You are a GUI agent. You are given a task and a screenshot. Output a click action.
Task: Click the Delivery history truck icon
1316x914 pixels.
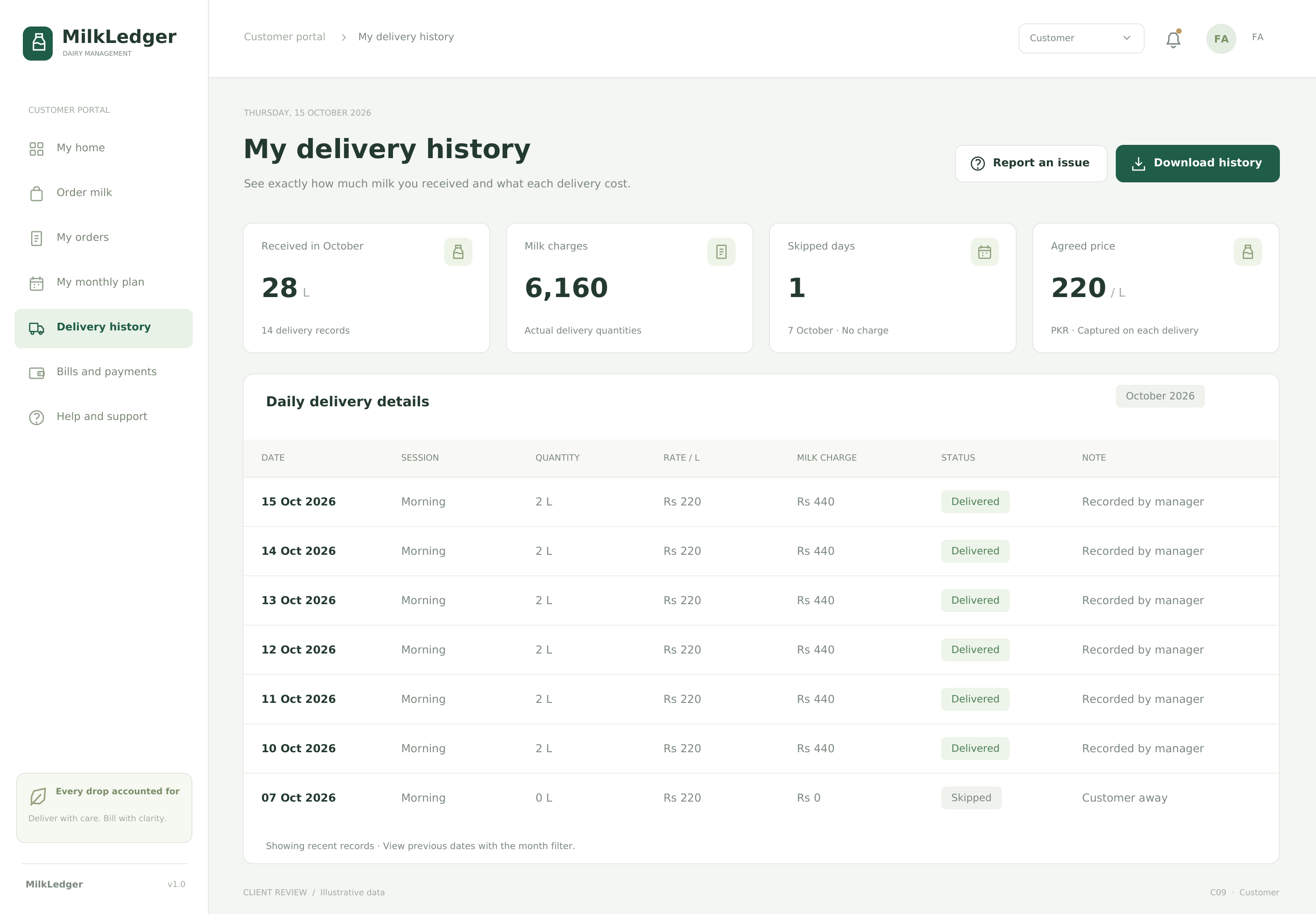point(37,328)
